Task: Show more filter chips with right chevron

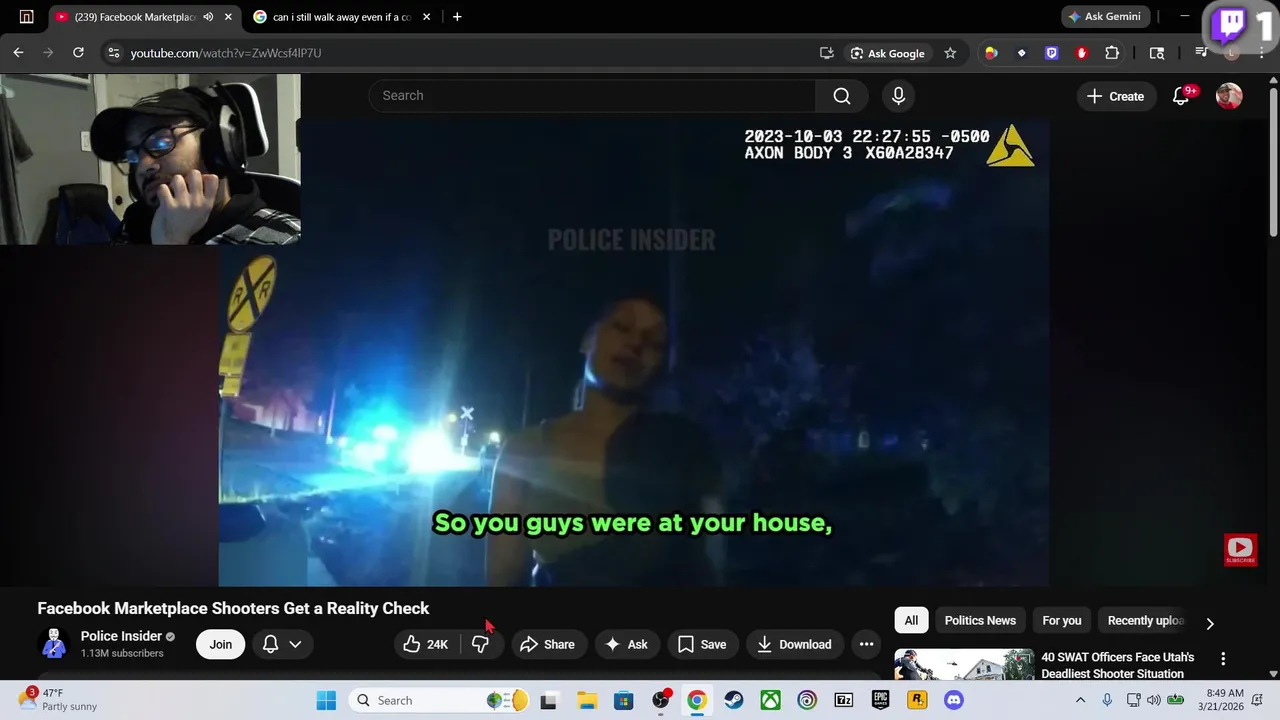Action: pyautogui.click(x=1210, y=623)
